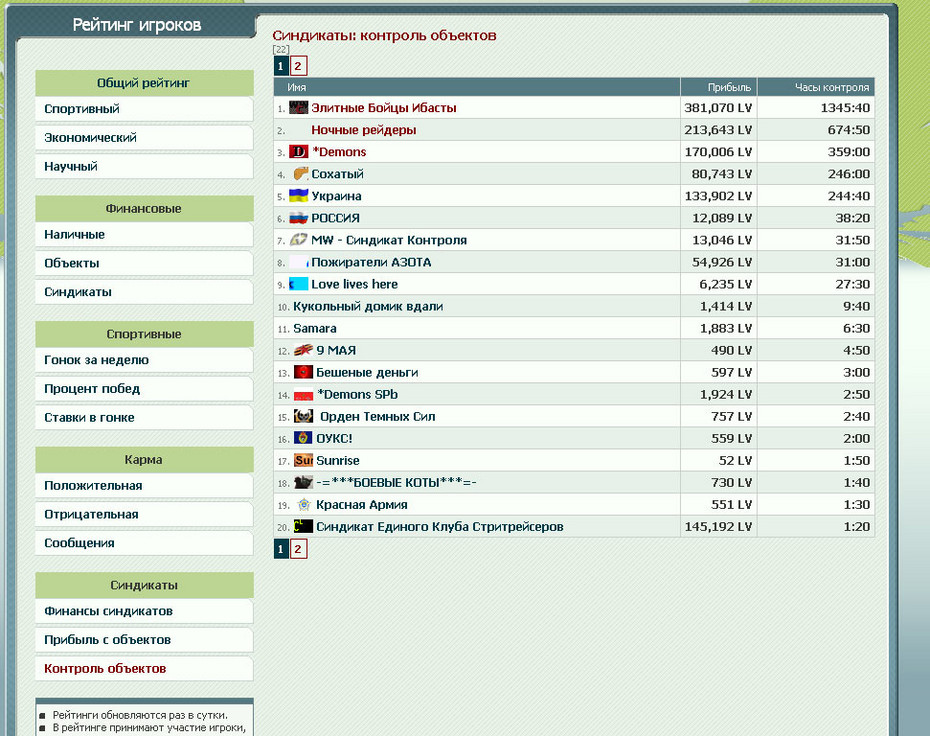930x736 pixels.
Task: Open the Ночные рейдеры syndicate link
Action: point(364,130)
